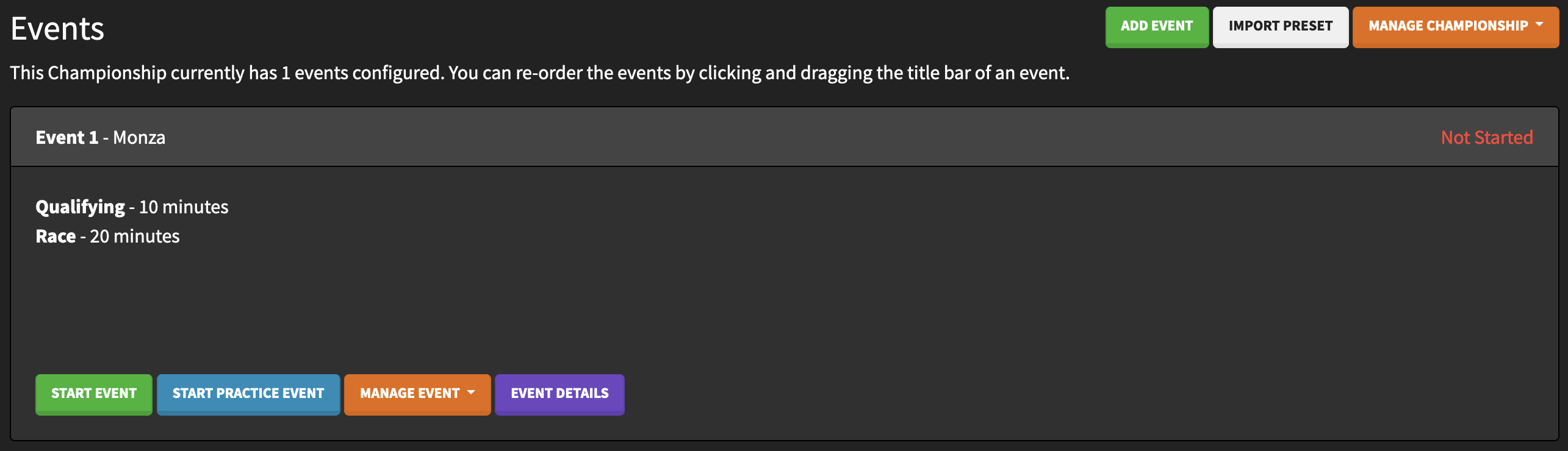This screenshot has width=1568, height=451.
Task: Click the Event 1 title bar
Action: [732, 137]
